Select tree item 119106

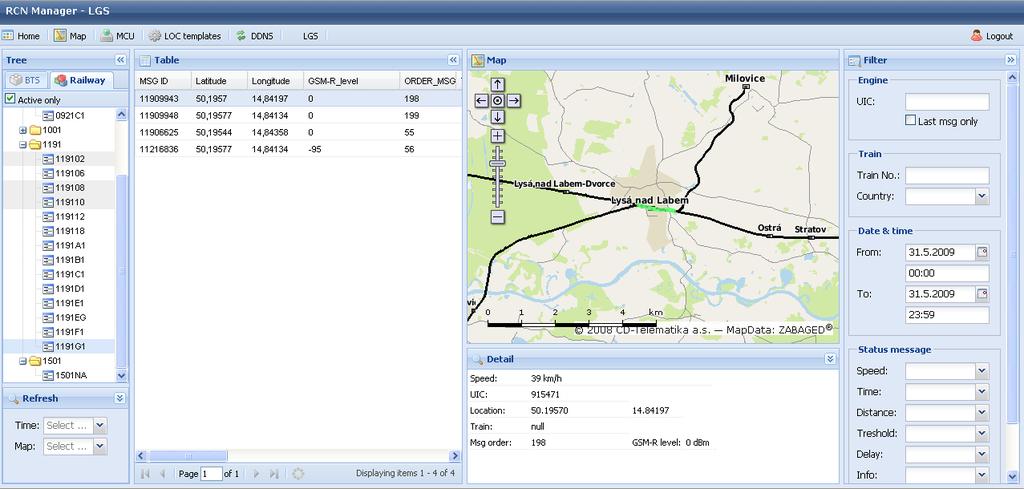pos(70,173)
